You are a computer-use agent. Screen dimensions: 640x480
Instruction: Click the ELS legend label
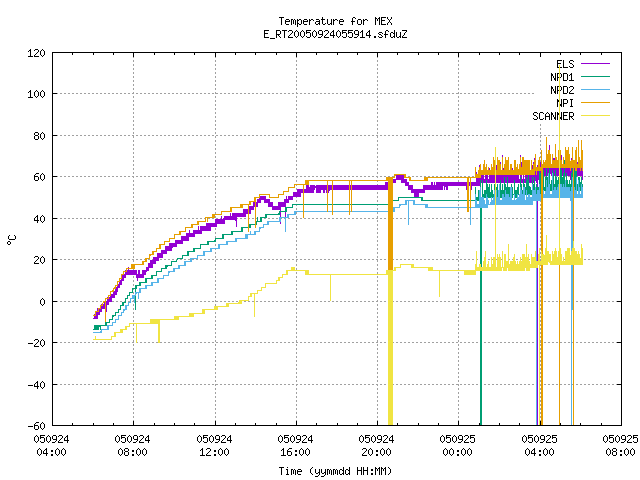click(x=565, y=64)
